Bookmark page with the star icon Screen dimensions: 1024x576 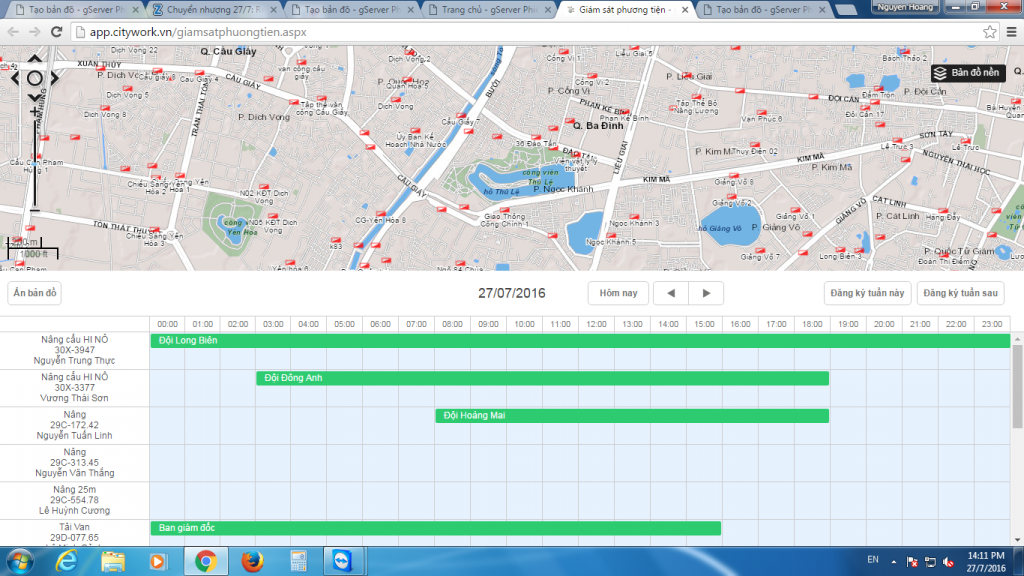click(x=989, y=32)
